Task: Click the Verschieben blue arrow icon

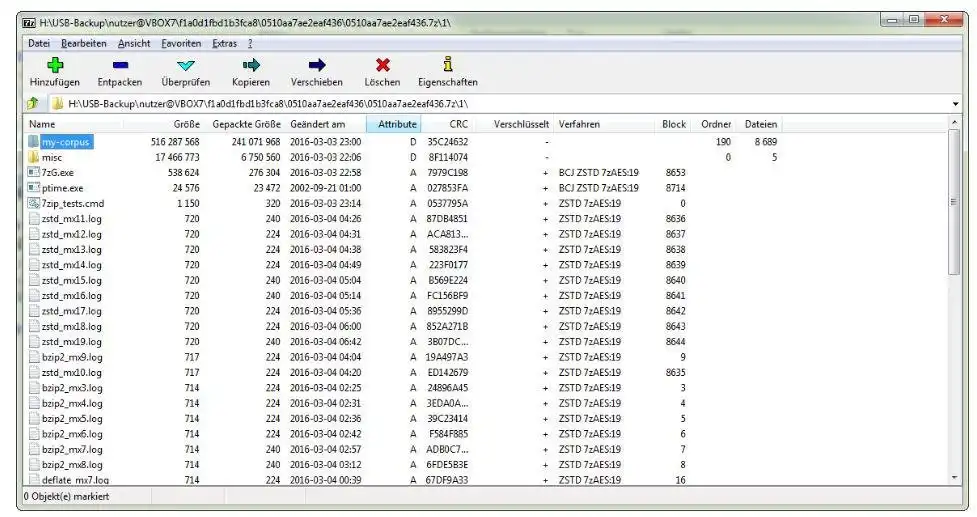Action: [317, 65]
